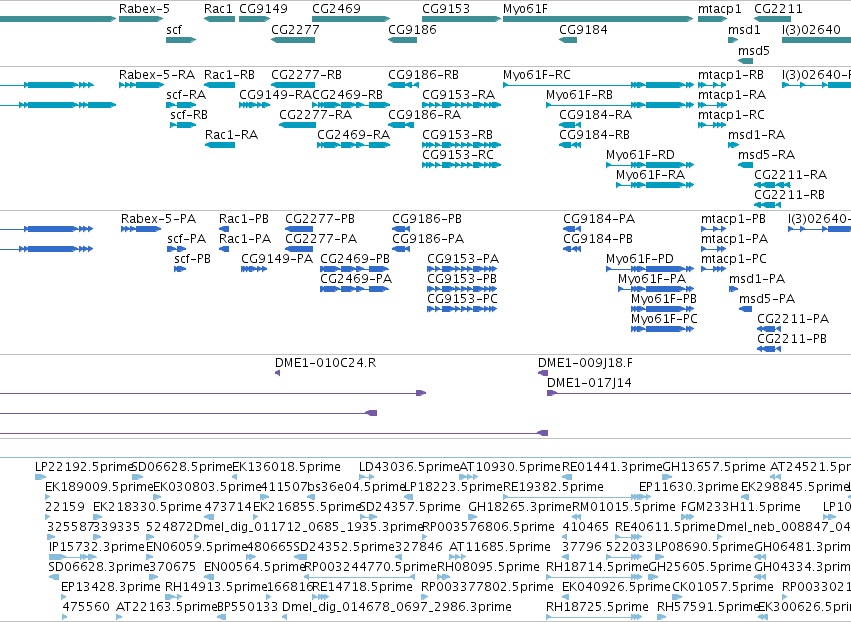
Task: Select the msd5-RA transcript
Action: click(746, 165)
